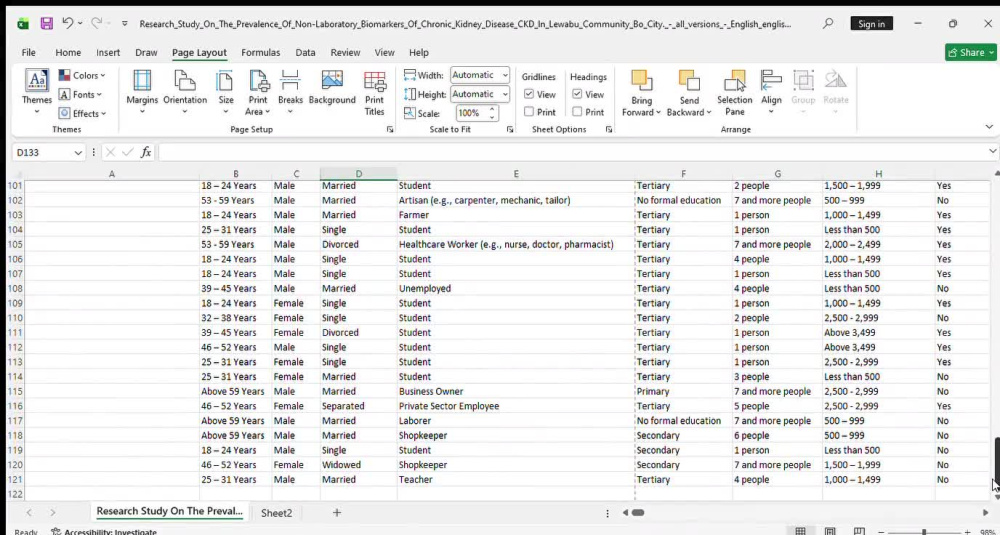Click Bring Forward icon
The width and height of the screenshot is (1000, 535).
tap(640, 81)
